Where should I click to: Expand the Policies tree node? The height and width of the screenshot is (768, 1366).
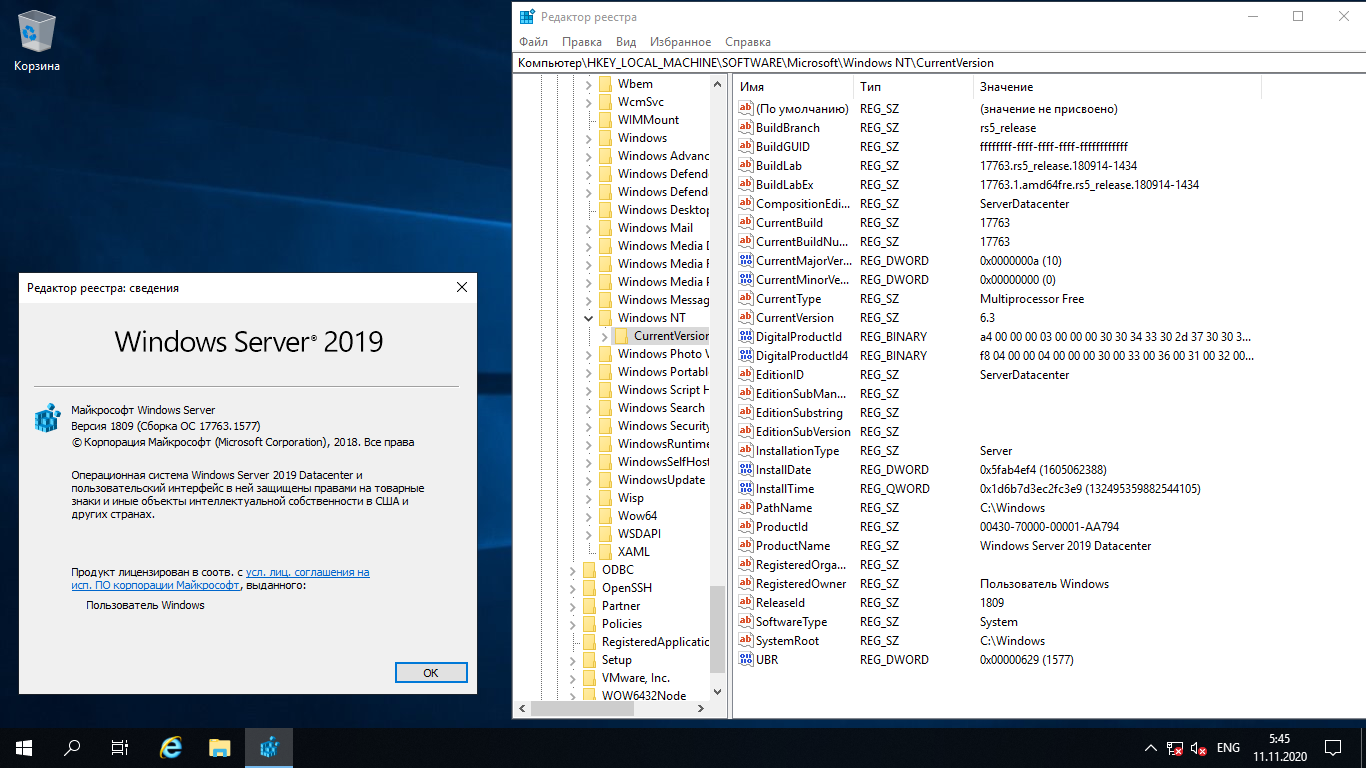(573, 624)
